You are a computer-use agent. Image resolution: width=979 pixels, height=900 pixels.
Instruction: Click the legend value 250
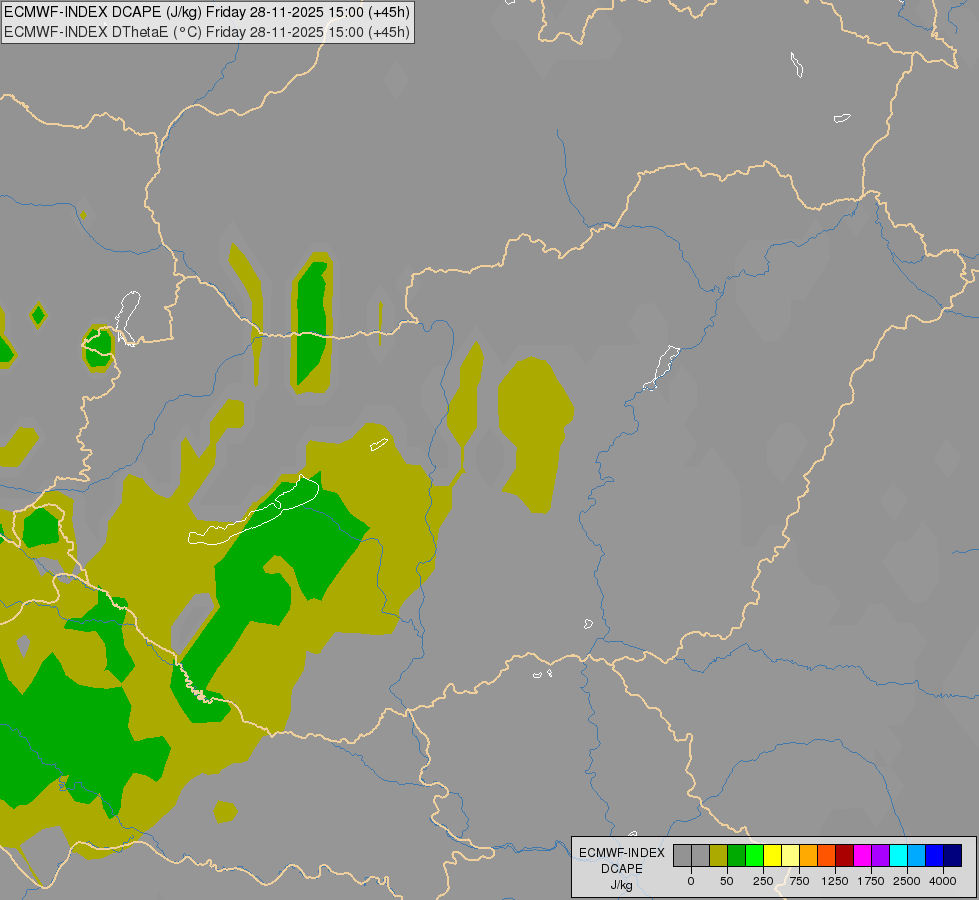point(763,881)
